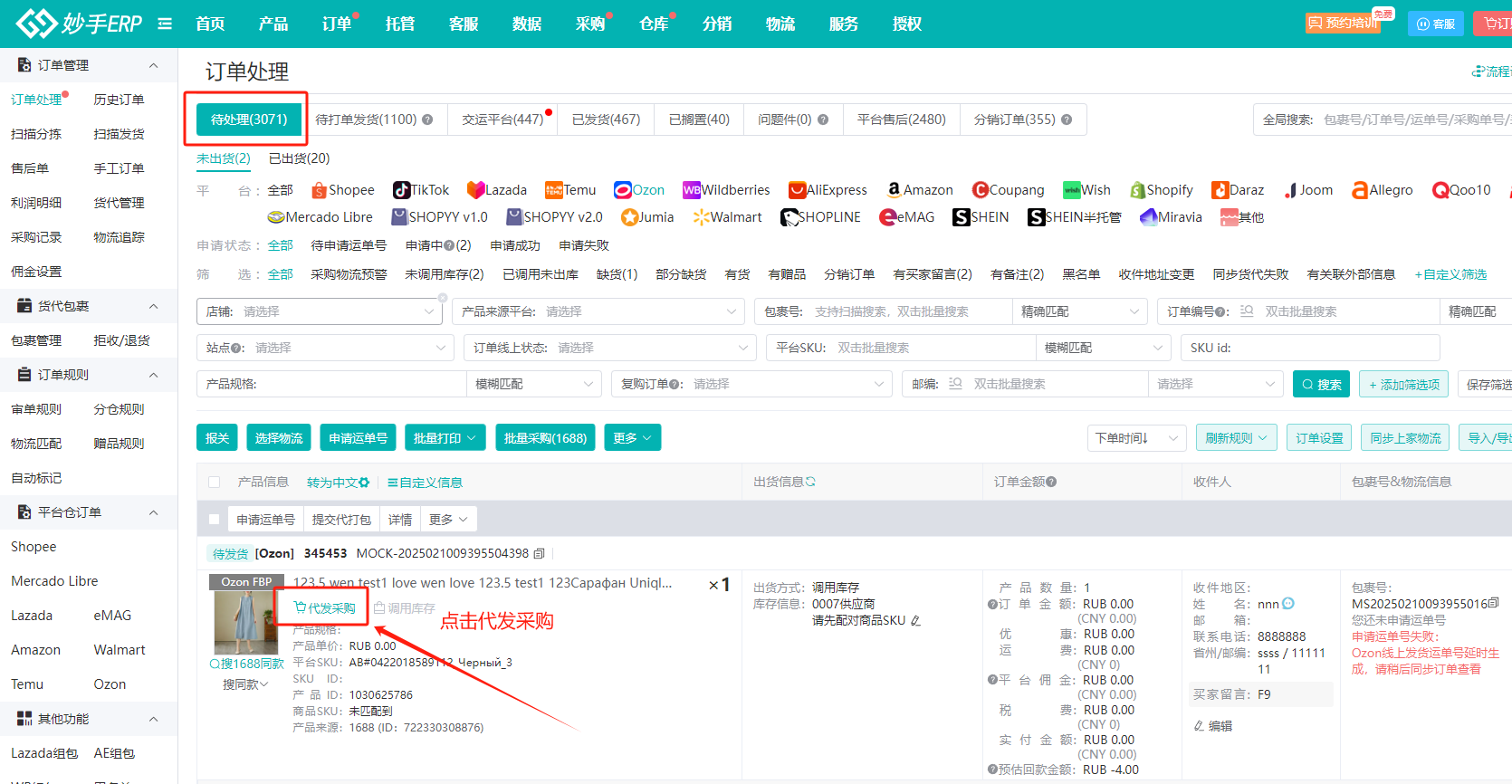
Task: Click the copy icon after MOCK order number
Action: [x=540, y=553]
